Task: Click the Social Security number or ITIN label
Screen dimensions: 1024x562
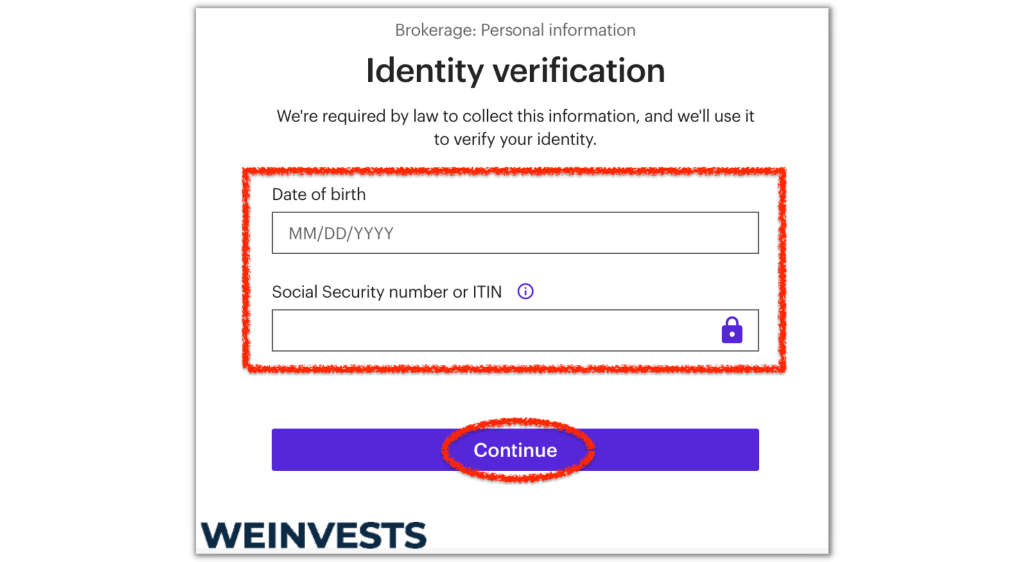Action: [387, 292]
